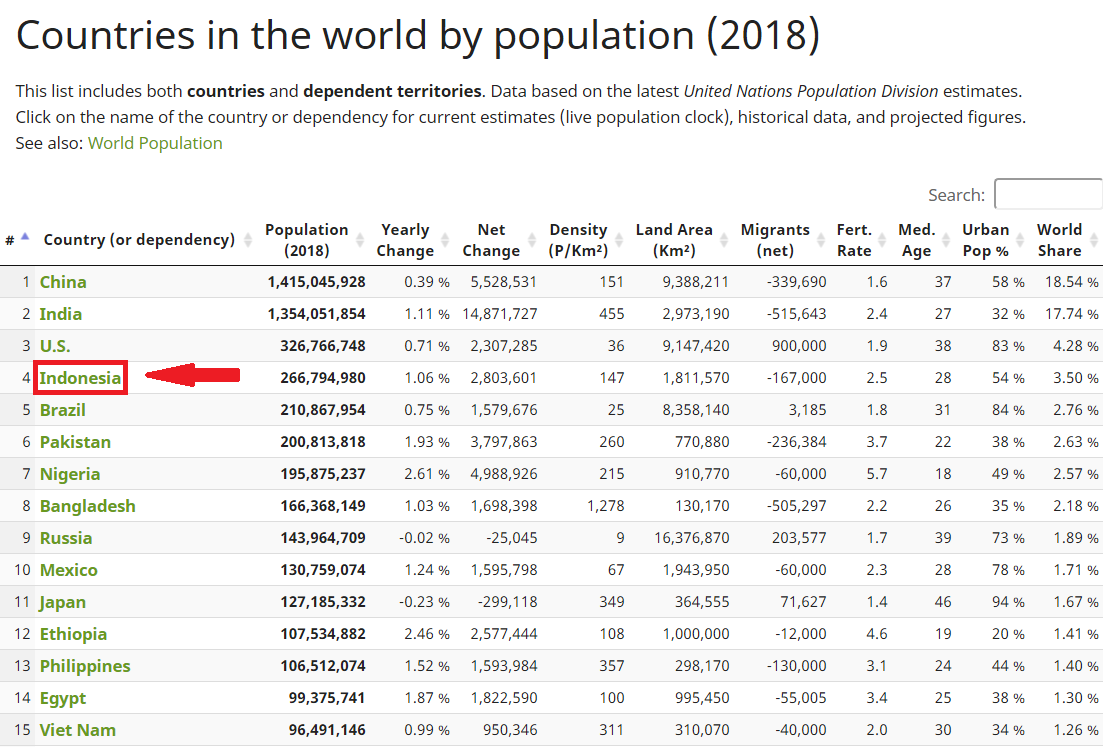Viewport: 1103px width, 747px height.
Task: Select the Japan link in the table
Action: tap(63, 602)
